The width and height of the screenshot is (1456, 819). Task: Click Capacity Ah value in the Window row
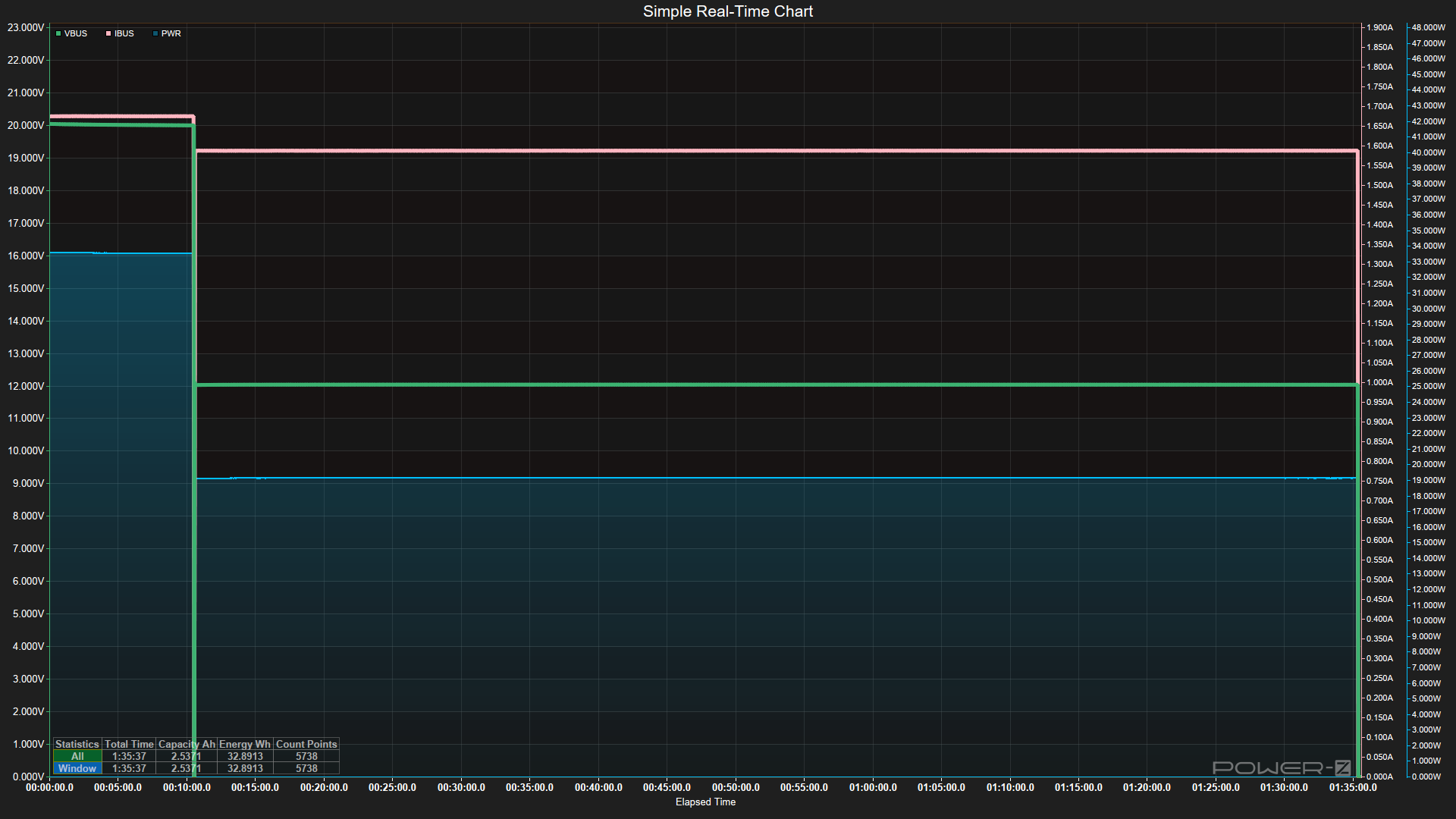point(187,768)
